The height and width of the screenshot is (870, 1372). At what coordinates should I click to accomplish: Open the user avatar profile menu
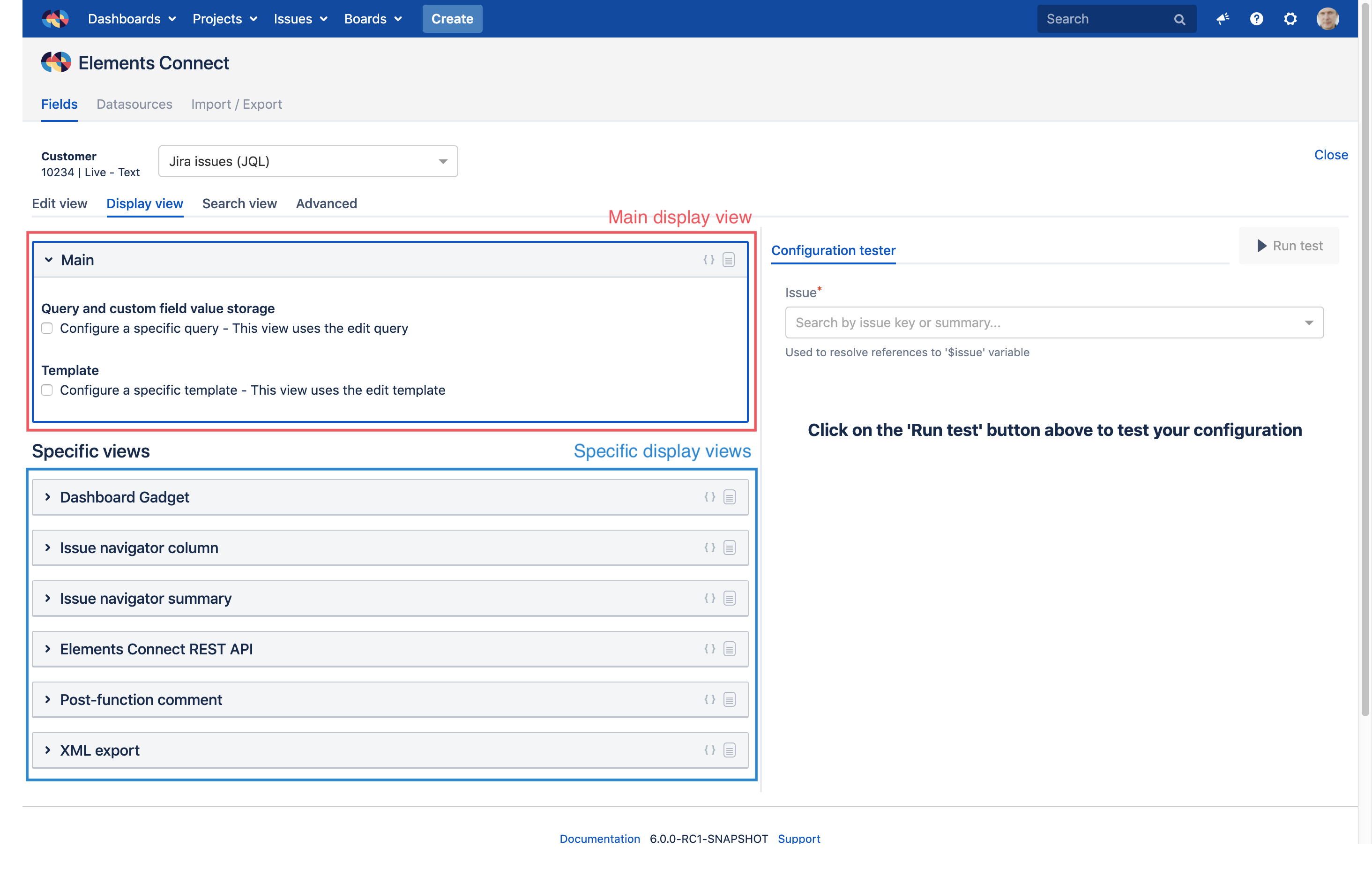pos(1327,19)
